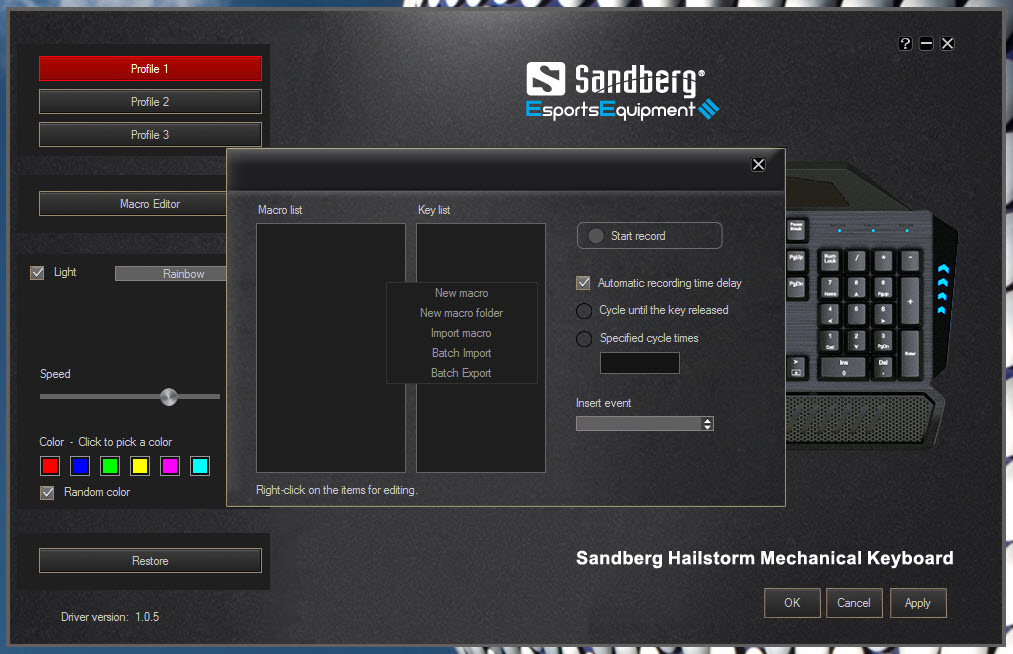Select Specified cycle times option

coord(584,339)
